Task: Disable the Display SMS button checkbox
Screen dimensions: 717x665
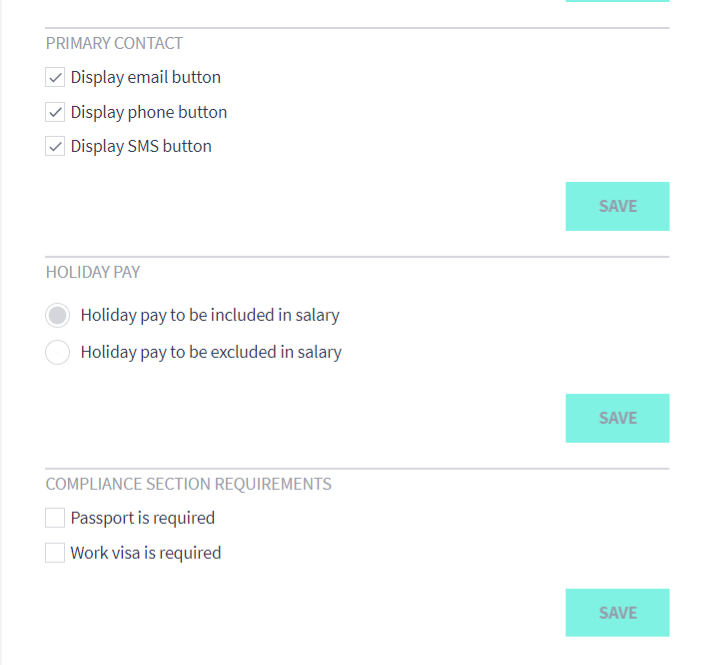Action: click(55, 147)
